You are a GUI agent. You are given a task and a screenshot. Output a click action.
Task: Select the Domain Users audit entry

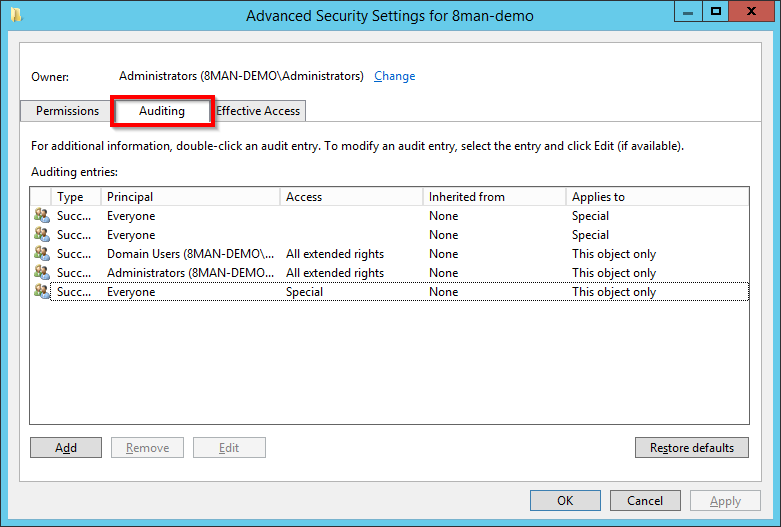pyautogui.click(x=190, y=254)
